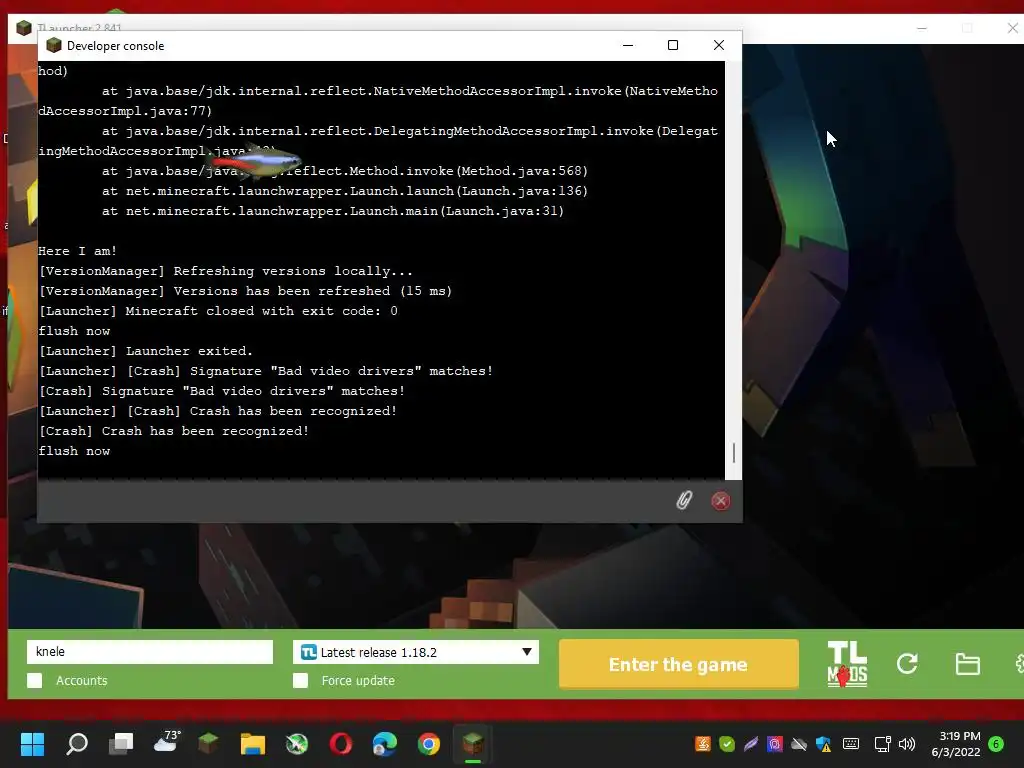This screenshot has width=1024, height=768.
Task: Open the Windows Start menu
Action: [32, 744]
